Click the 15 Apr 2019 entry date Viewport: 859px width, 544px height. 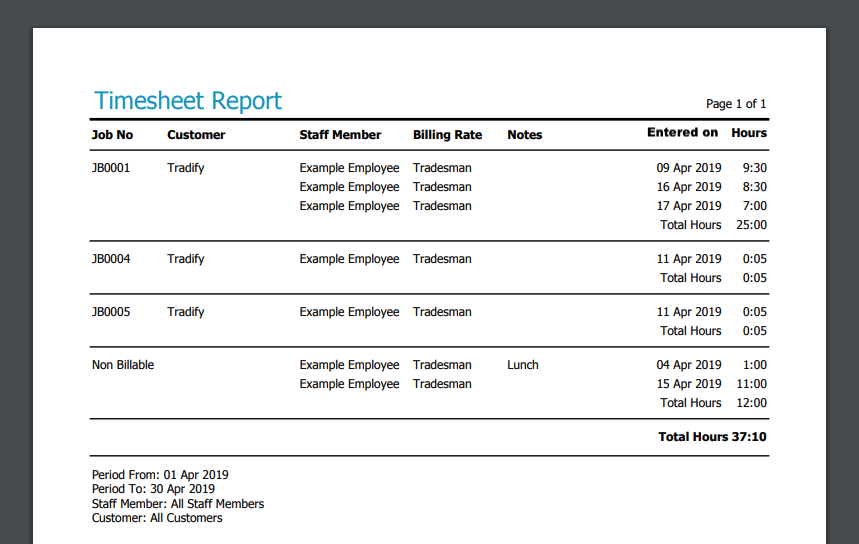click(x=688, y=384)
